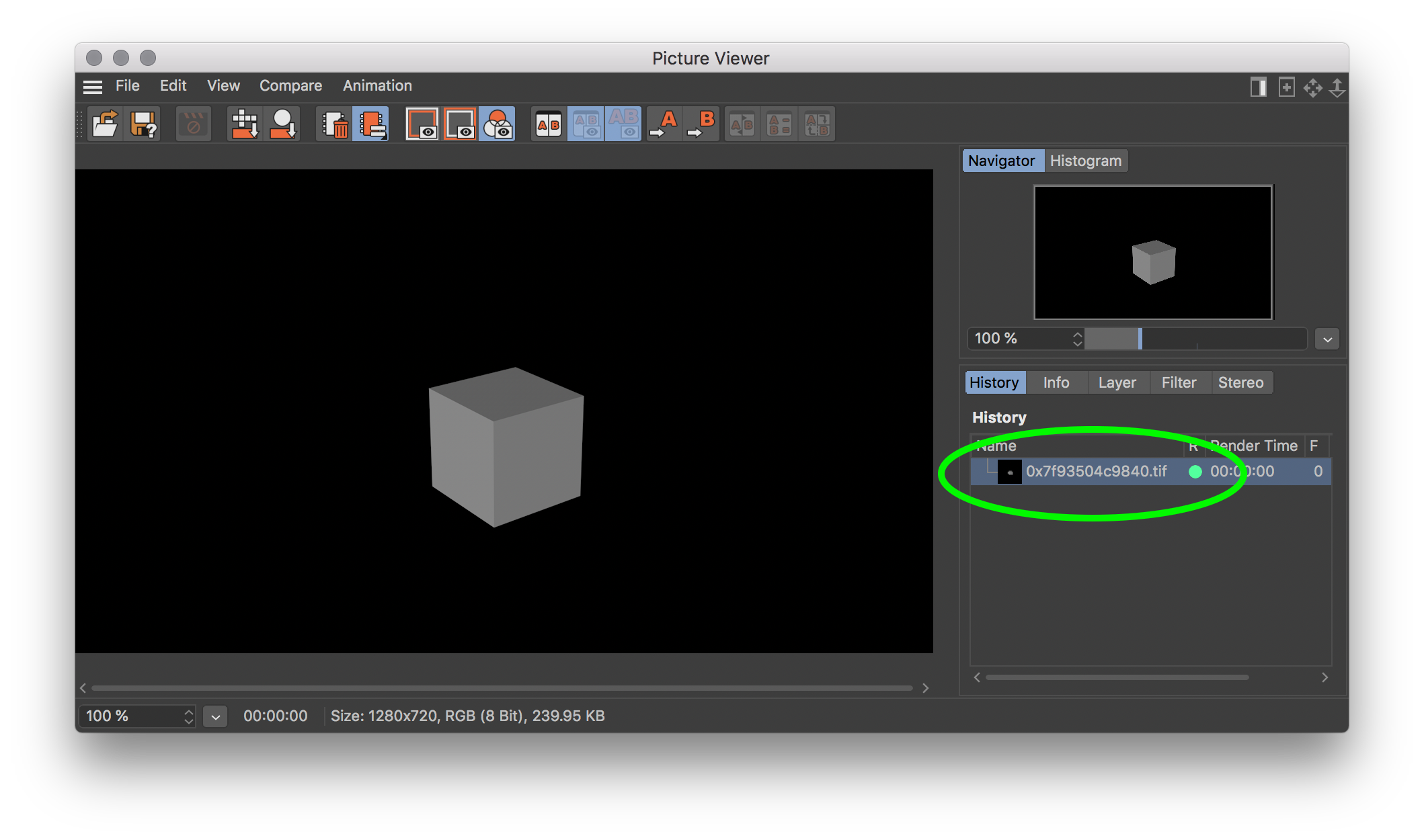1424x840 pixels.
Task: Toggle the multi-channel display eye icon
Action: coord(498,124)
